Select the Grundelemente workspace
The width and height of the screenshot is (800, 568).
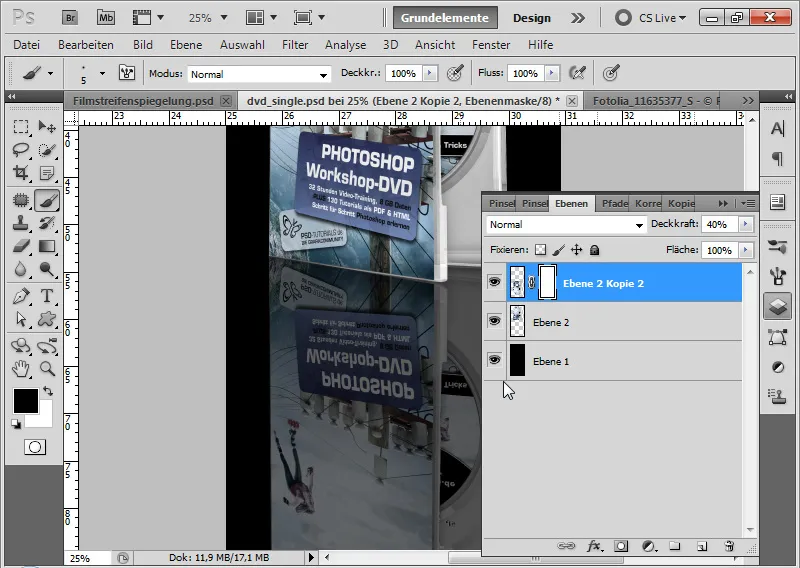click(445, 18)
